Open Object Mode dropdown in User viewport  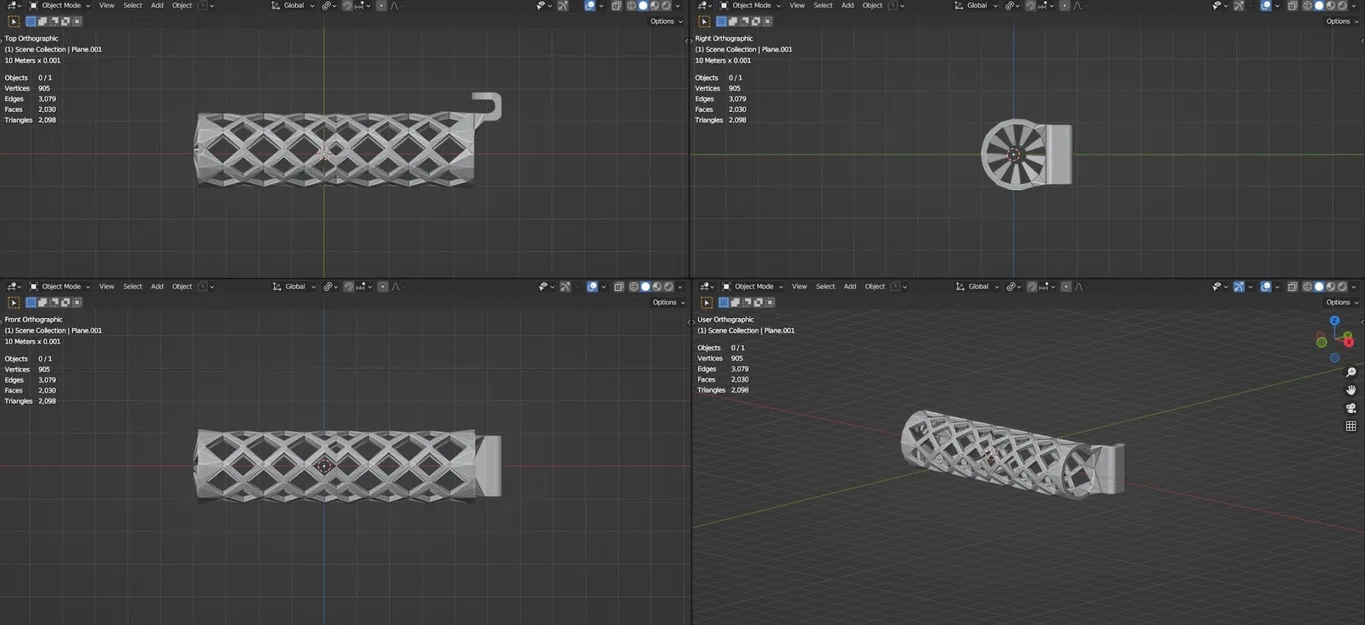753,286
